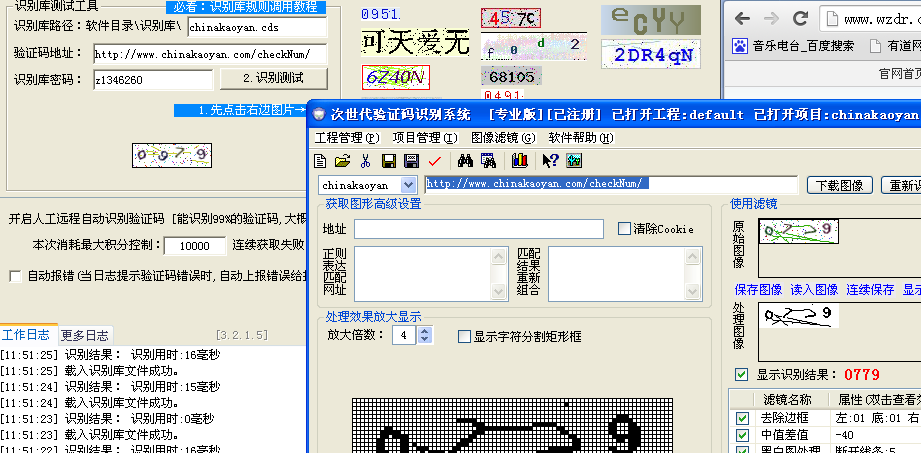Click the 音乐电台 bookmark paw icon
The width and height of the screenshot is (921, 453).
pyautogui.click(x=740, y=45)
